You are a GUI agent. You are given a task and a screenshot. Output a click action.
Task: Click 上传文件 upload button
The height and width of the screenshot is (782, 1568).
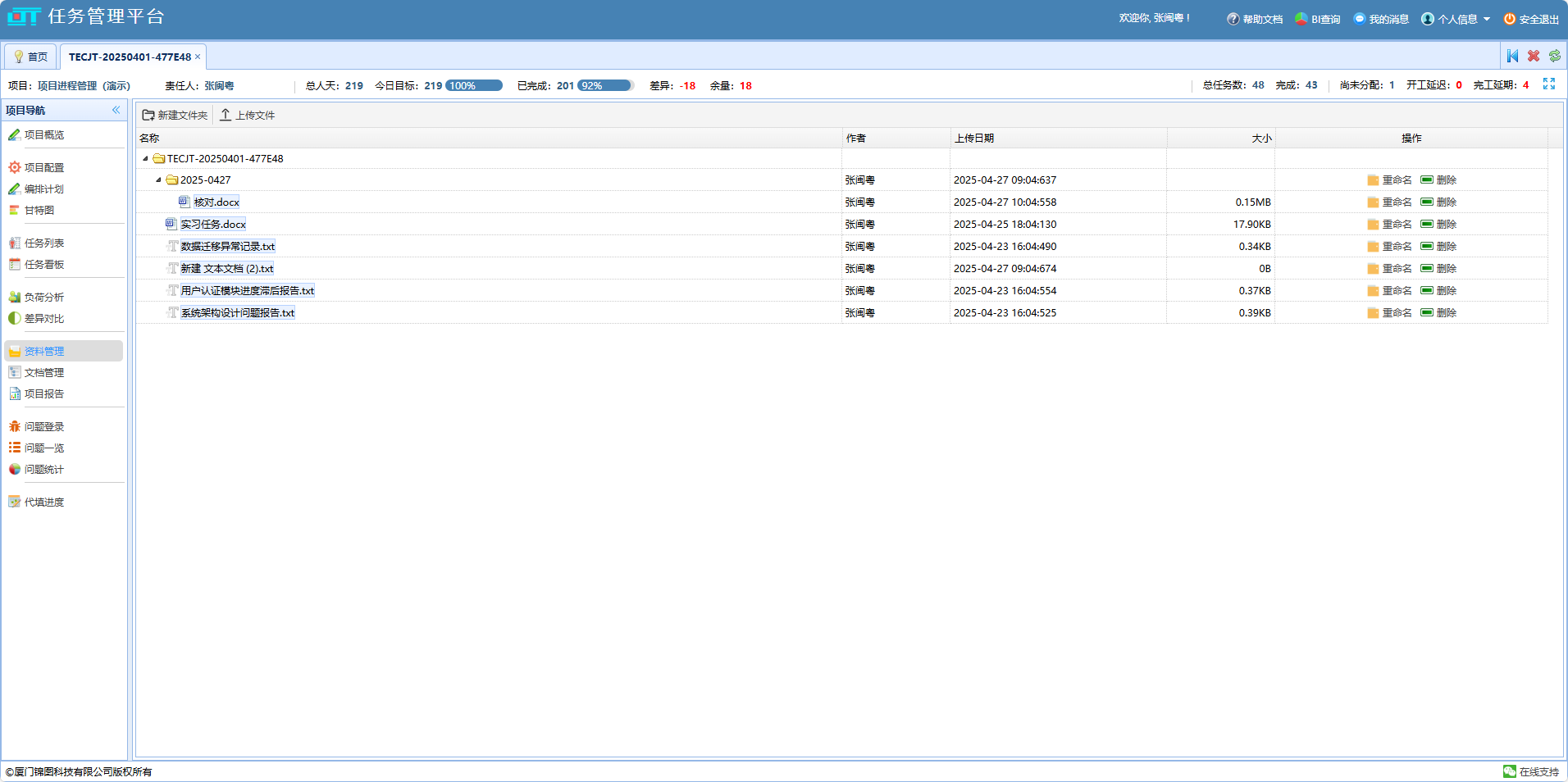point(248,116)
